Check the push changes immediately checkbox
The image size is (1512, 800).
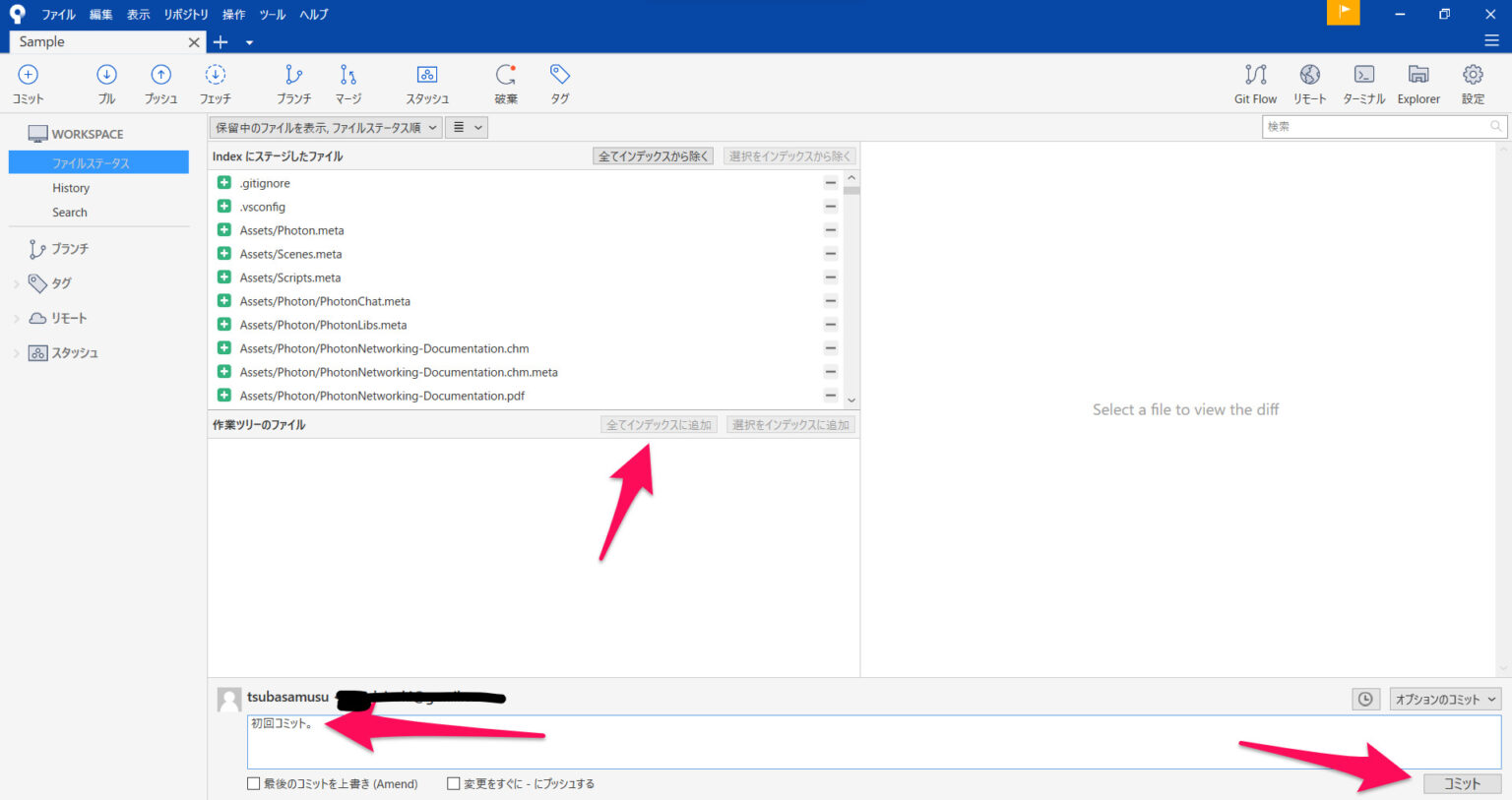(x=454, y=783)
